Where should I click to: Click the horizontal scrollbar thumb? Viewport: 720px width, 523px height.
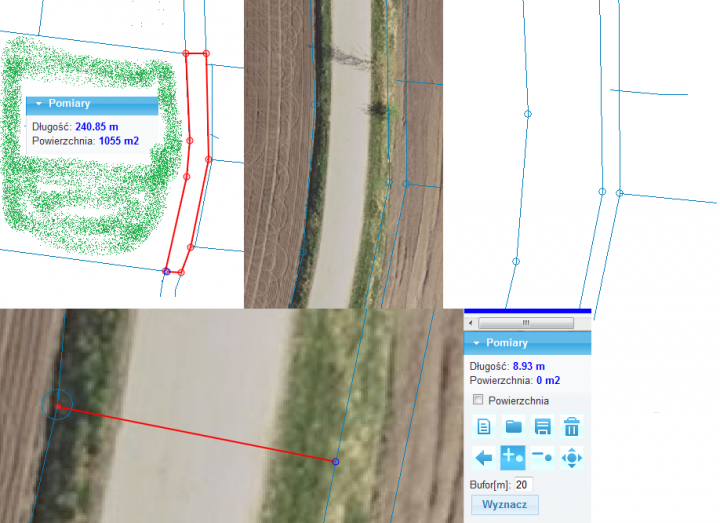(x=523, y=323)
